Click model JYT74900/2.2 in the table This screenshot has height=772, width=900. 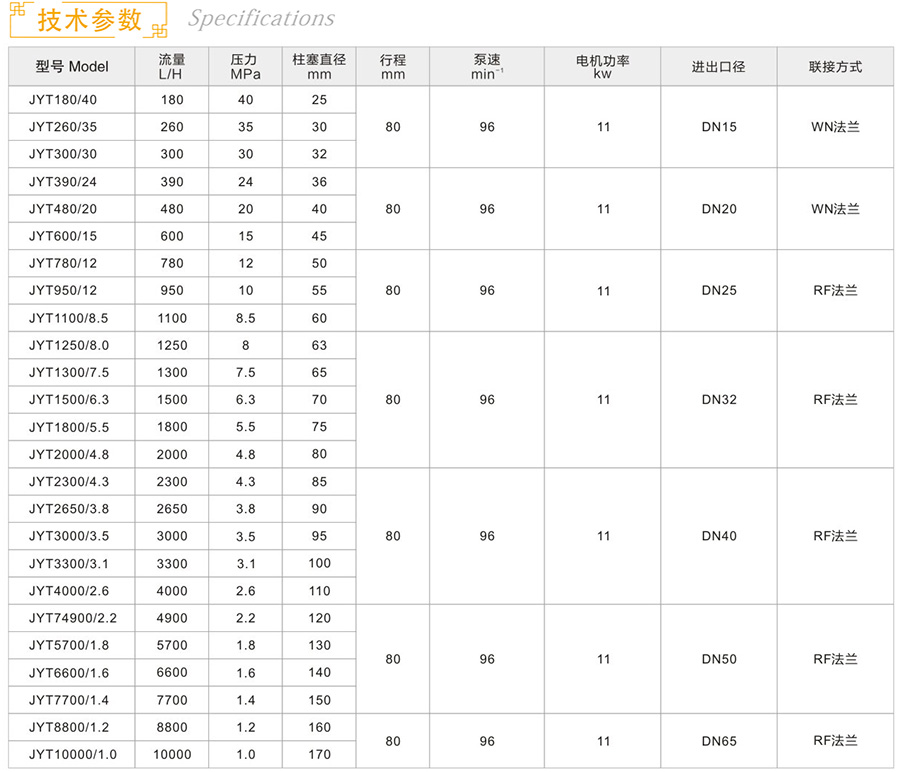click(x=73, y=618)
